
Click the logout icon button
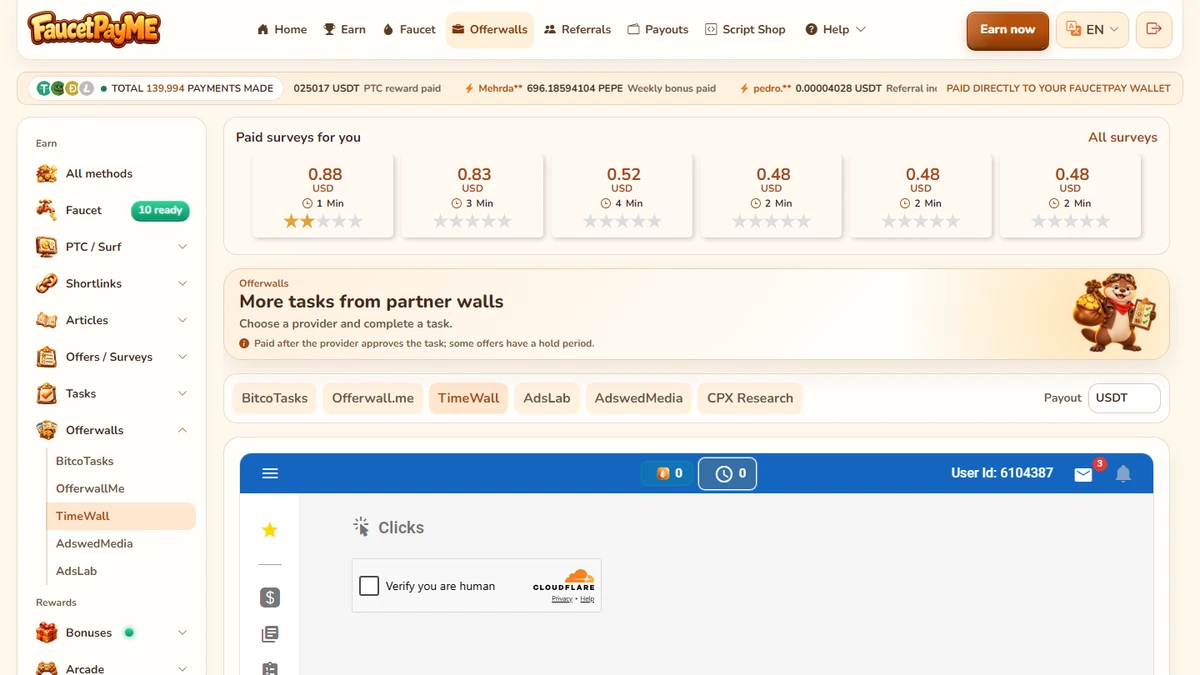(1155, 29)
